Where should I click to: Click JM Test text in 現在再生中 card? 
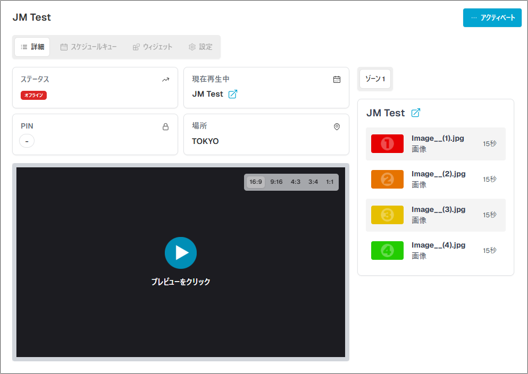[x=207, y=94]
